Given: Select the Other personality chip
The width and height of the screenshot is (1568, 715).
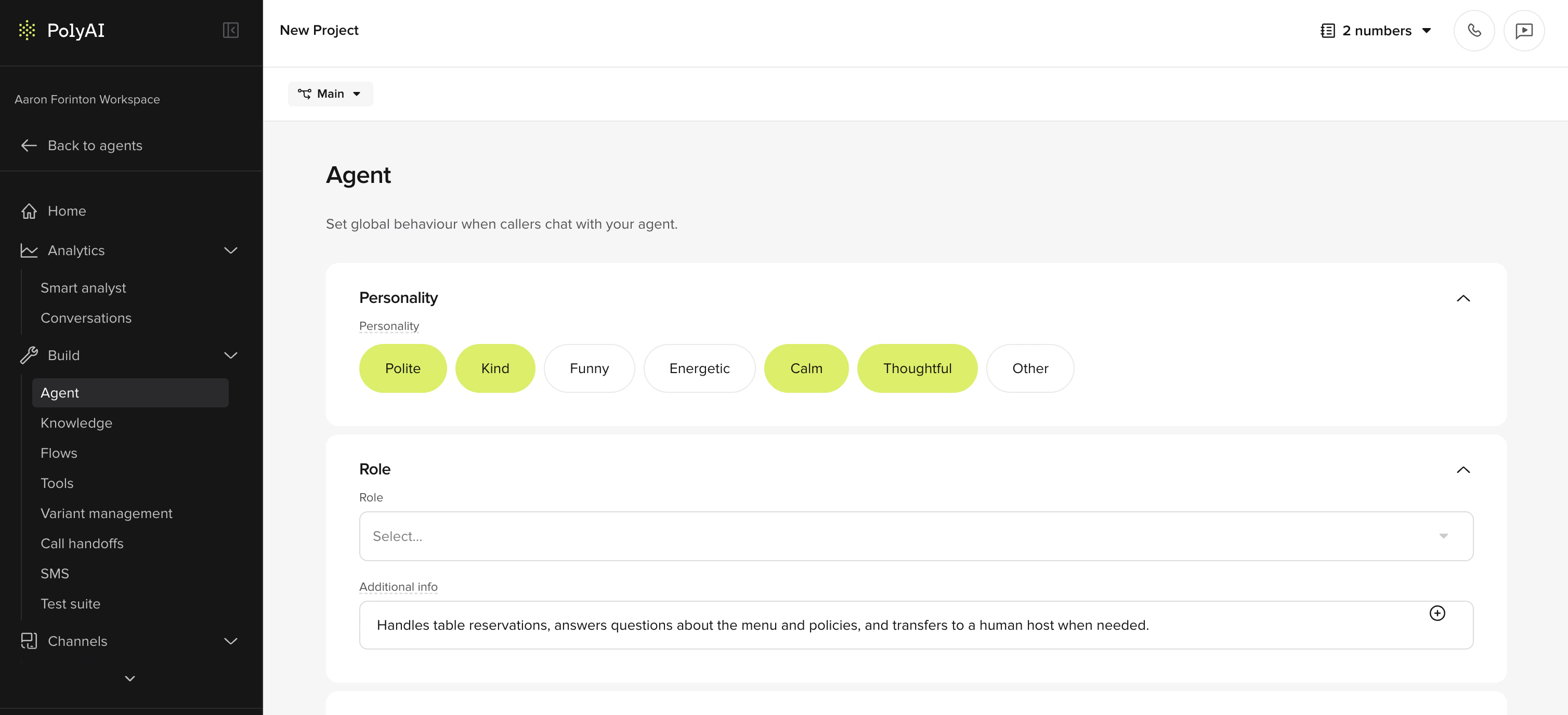Looking at the screenshot, I should (x=1029, y=368).
